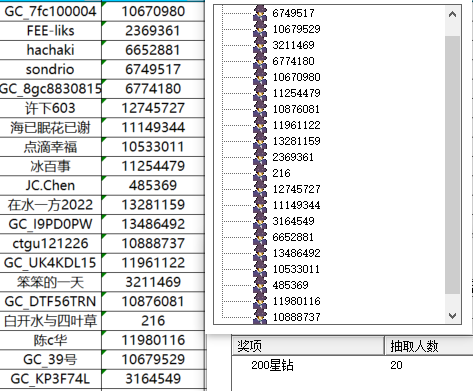Image resolution: width=473 pixels, height=391 pixels.
Task: Select the user icon beside 10670980 in list
Action: [x=260, y=77]
